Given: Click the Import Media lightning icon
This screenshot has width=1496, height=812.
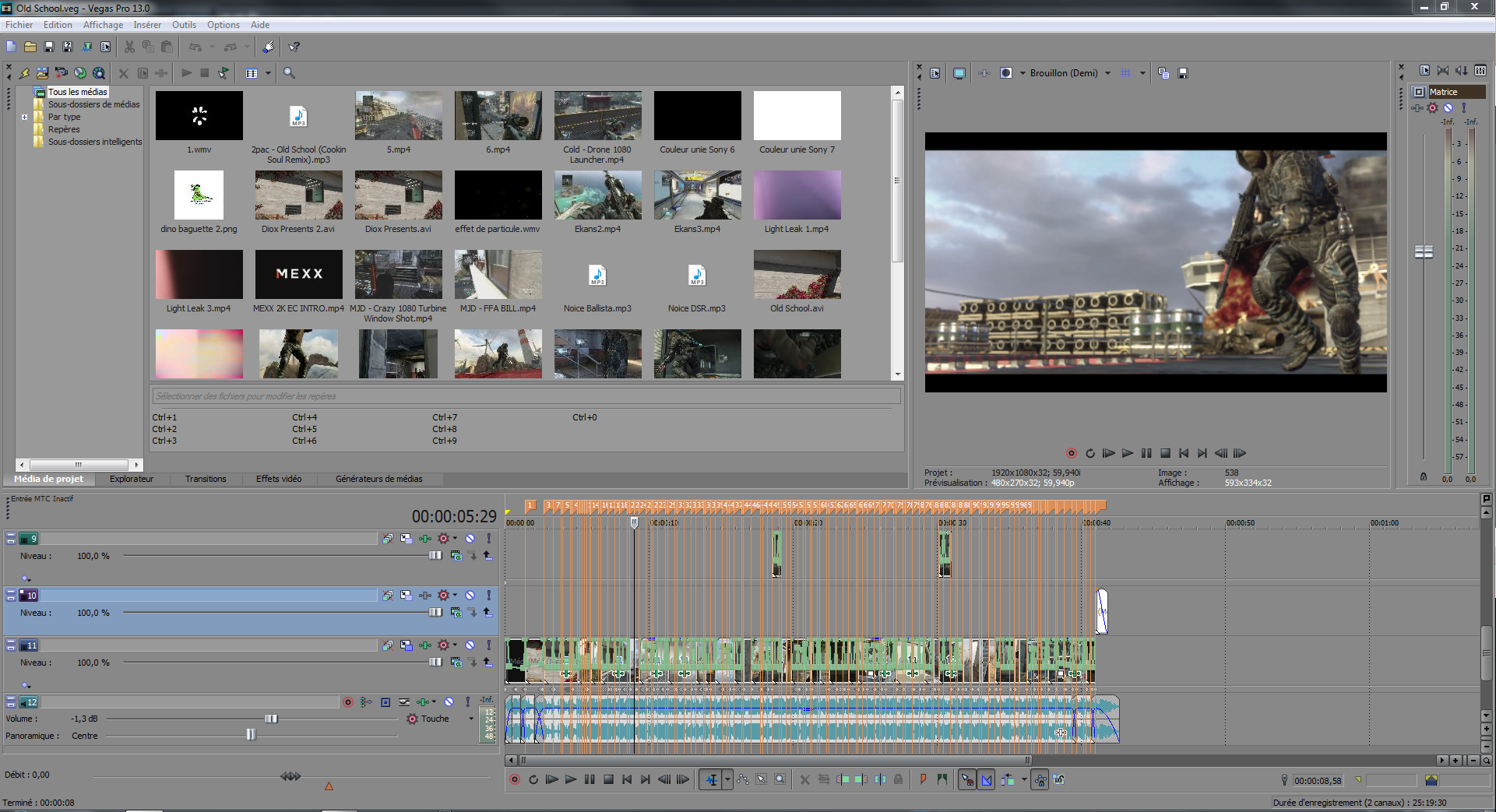Looking at the screenshot, I should point(24,73).
